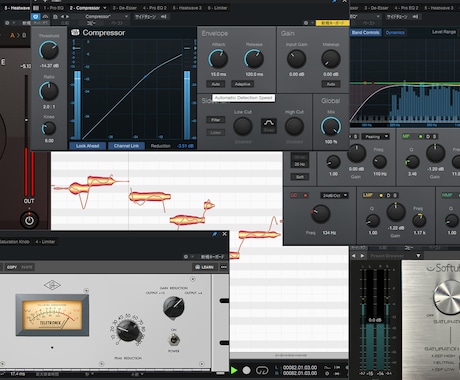Click the power icon under OUT in Heatwave
The height and width of the screenshot is (380, 460).
pyautogui.click(x=29, y=220)
